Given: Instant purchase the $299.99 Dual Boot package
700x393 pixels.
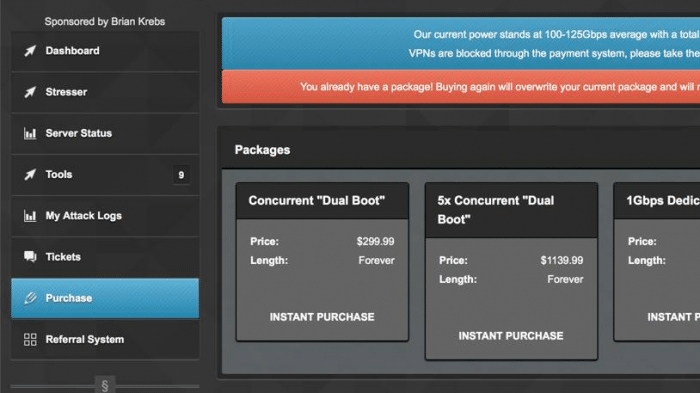Looking at the screenshot, I should click(322, 317).
